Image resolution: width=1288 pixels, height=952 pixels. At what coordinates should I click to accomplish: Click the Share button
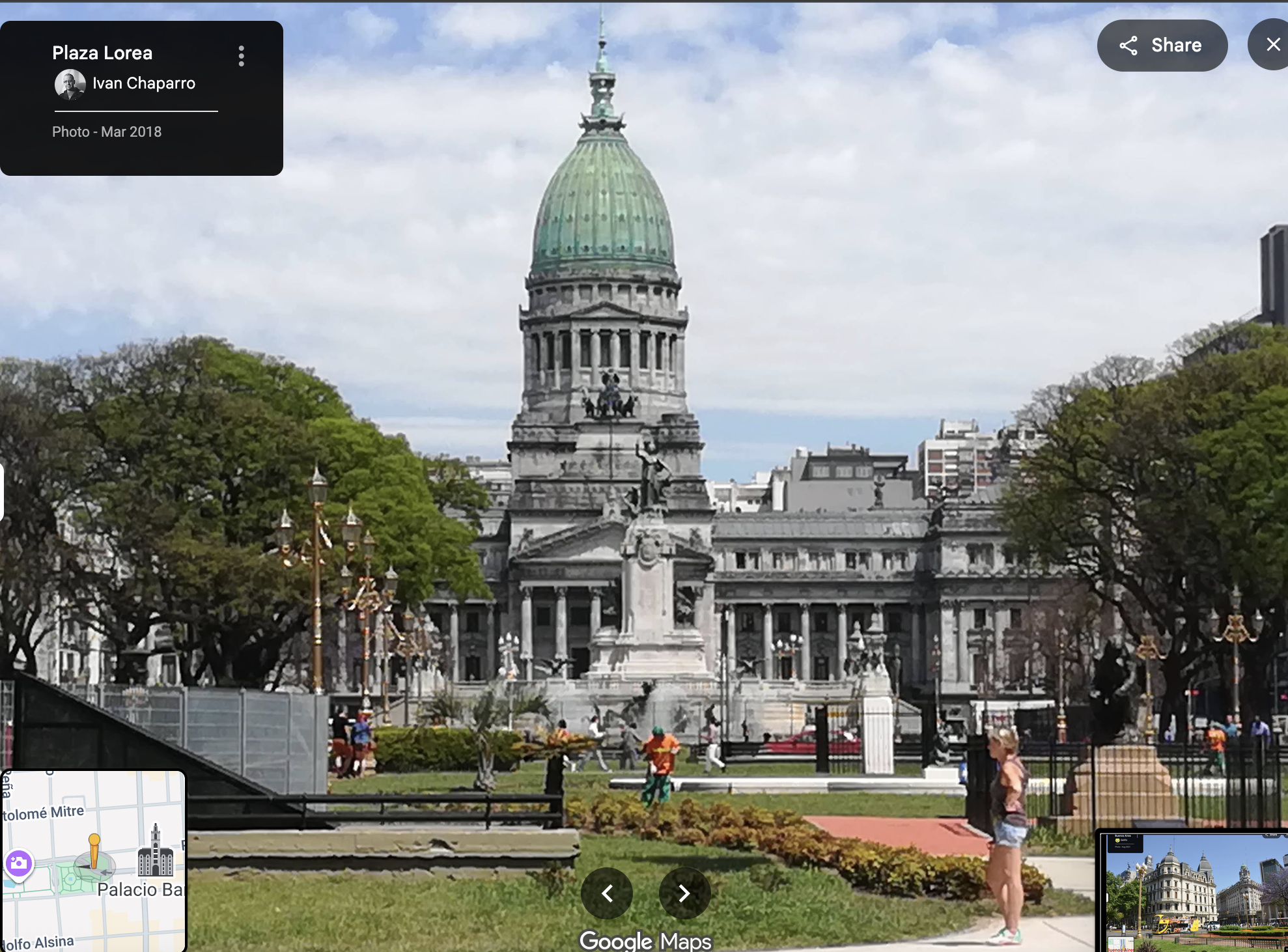[1162, 46]
